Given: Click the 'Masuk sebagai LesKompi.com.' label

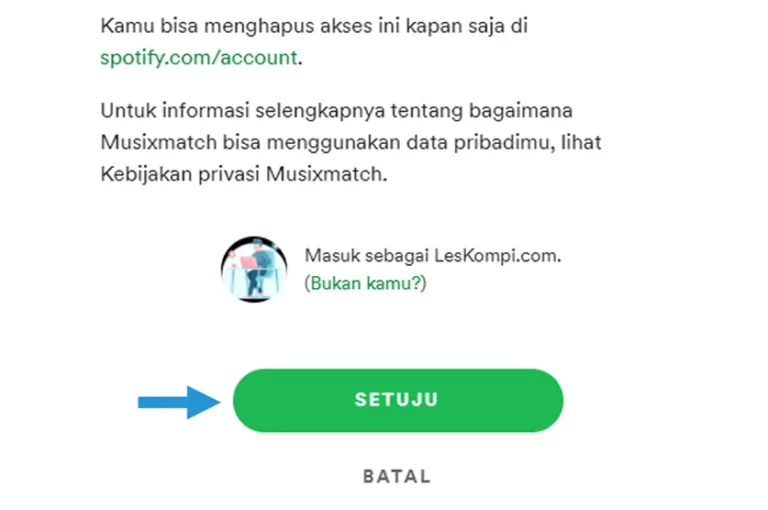Looking at the screenshot, I should coord(433,255).
